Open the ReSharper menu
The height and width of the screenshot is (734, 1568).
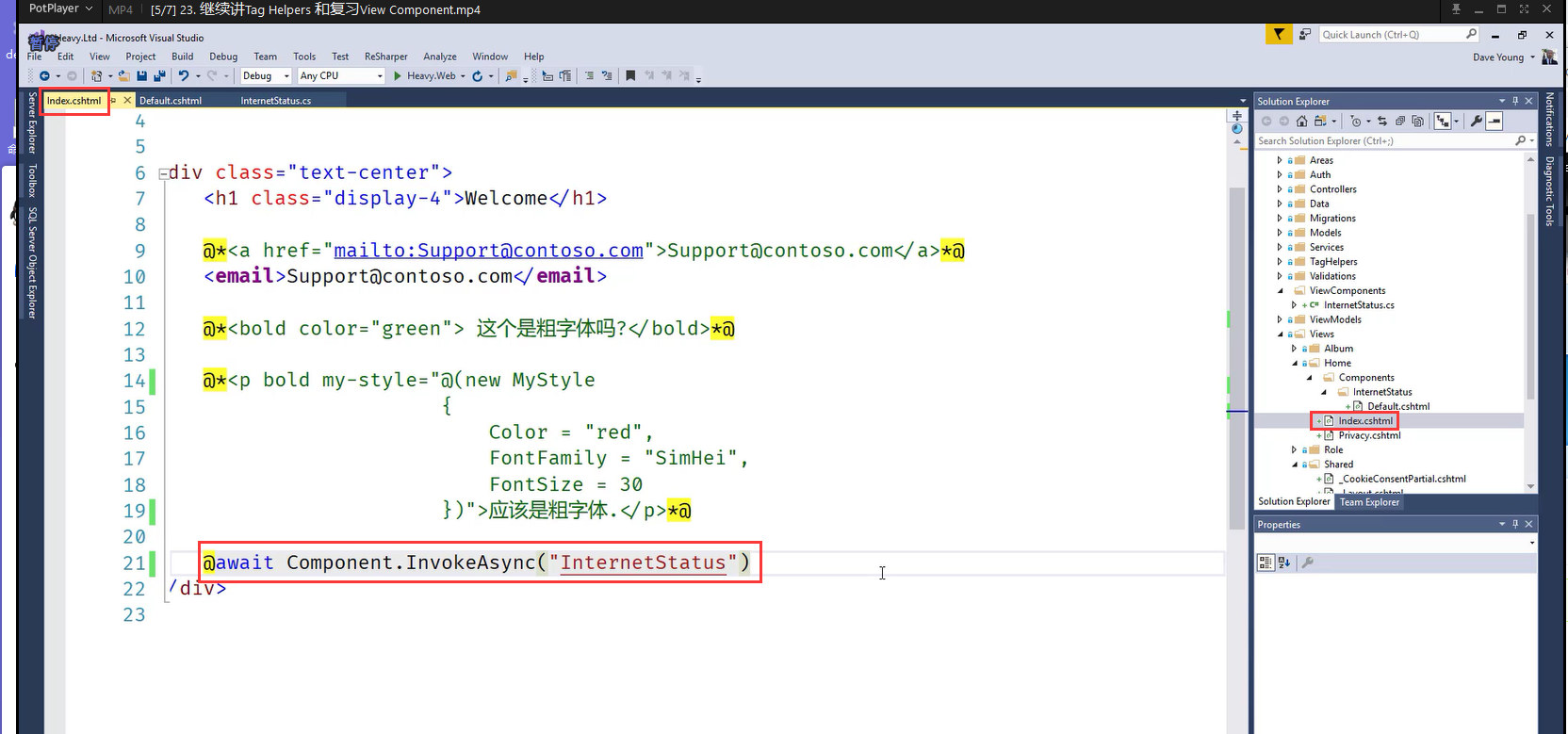[385, 57]
